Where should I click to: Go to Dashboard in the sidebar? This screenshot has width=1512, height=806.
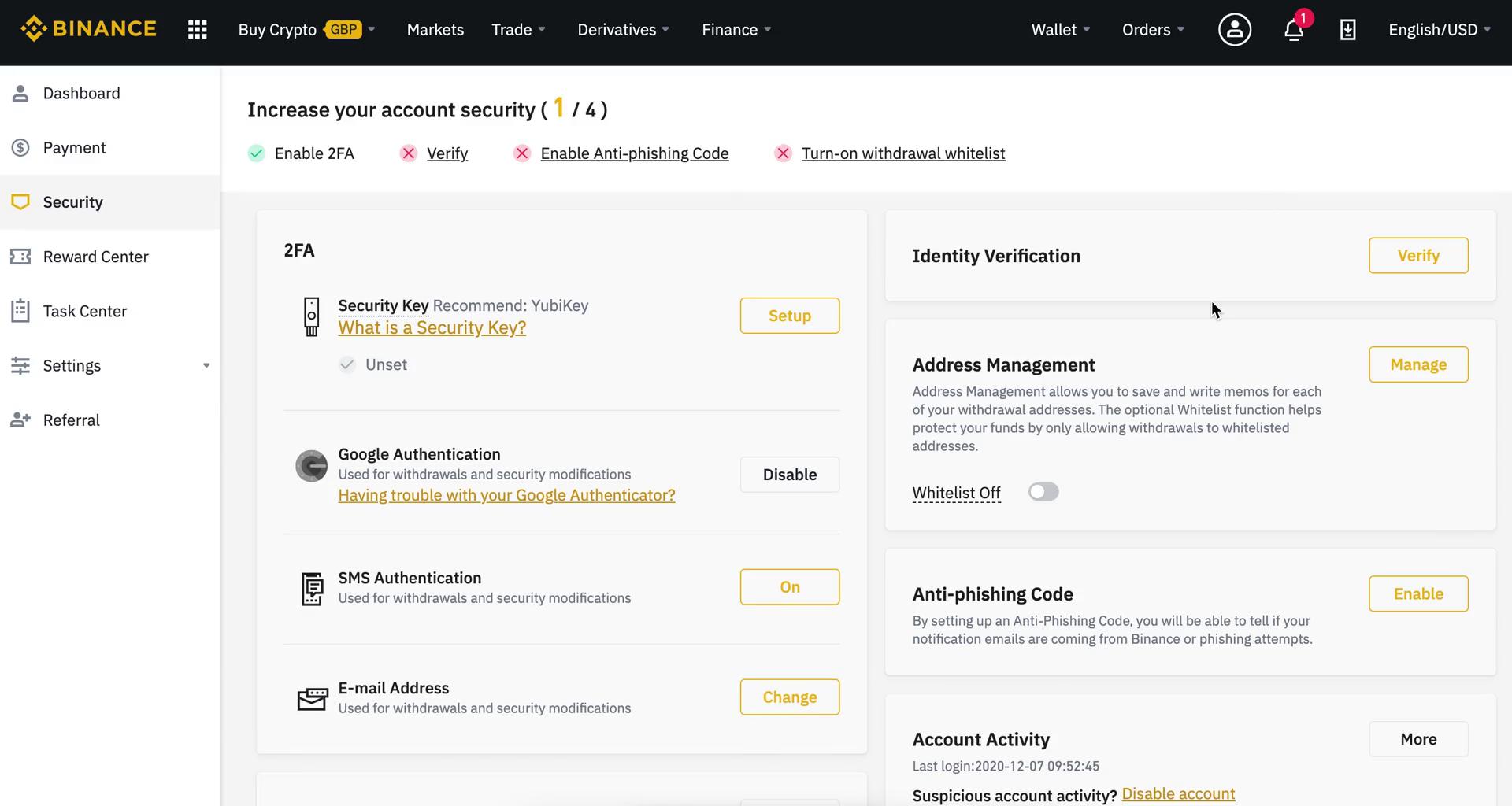tap(110, 93)
